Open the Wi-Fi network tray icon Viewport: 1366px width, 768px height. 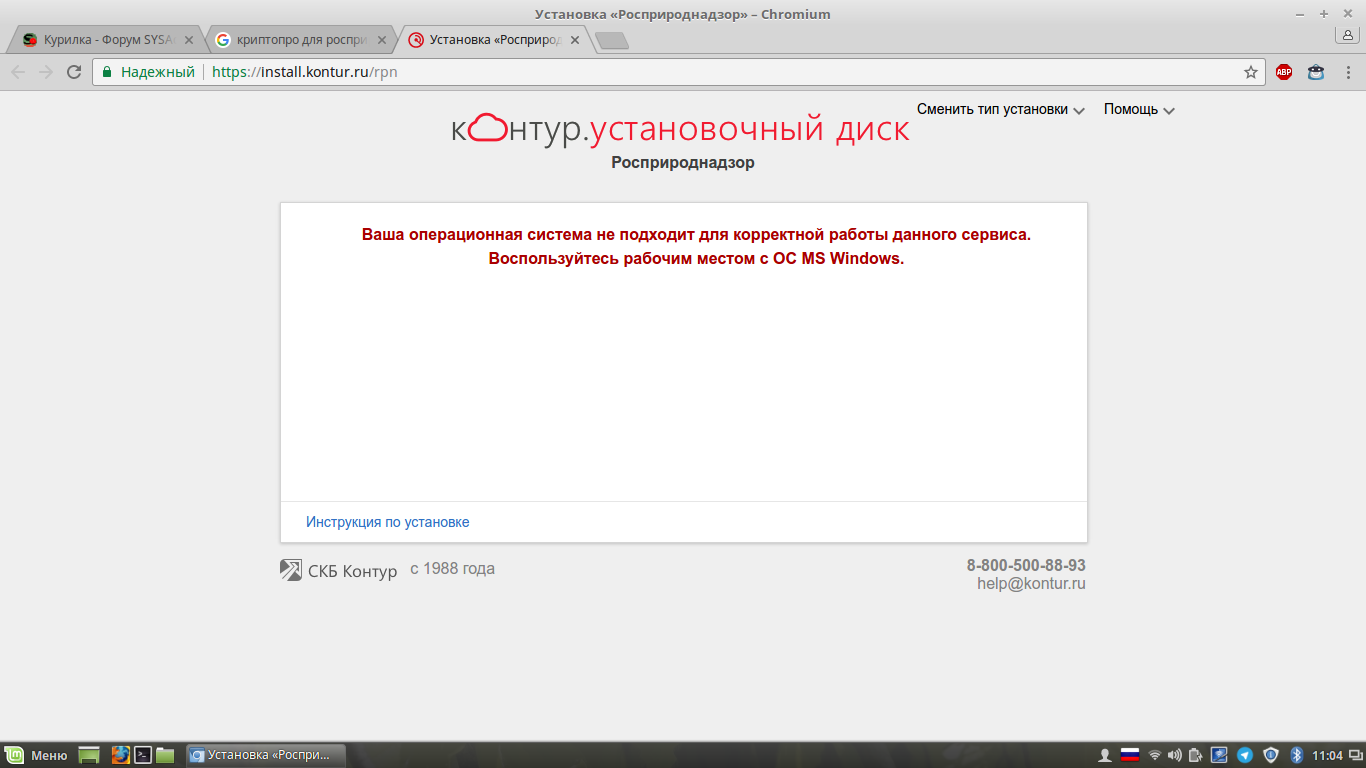pyautogui.click(x=1155, y=755)
